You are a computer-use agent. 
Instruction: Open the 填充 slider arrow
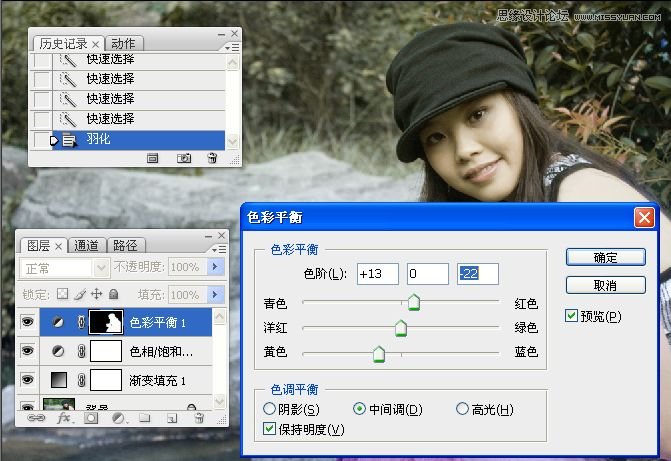[215, 294]
